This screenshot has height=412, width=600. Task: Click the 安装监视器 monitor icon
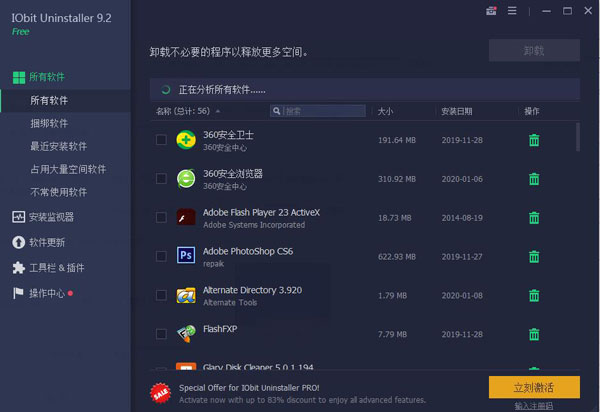coord(18,217)
